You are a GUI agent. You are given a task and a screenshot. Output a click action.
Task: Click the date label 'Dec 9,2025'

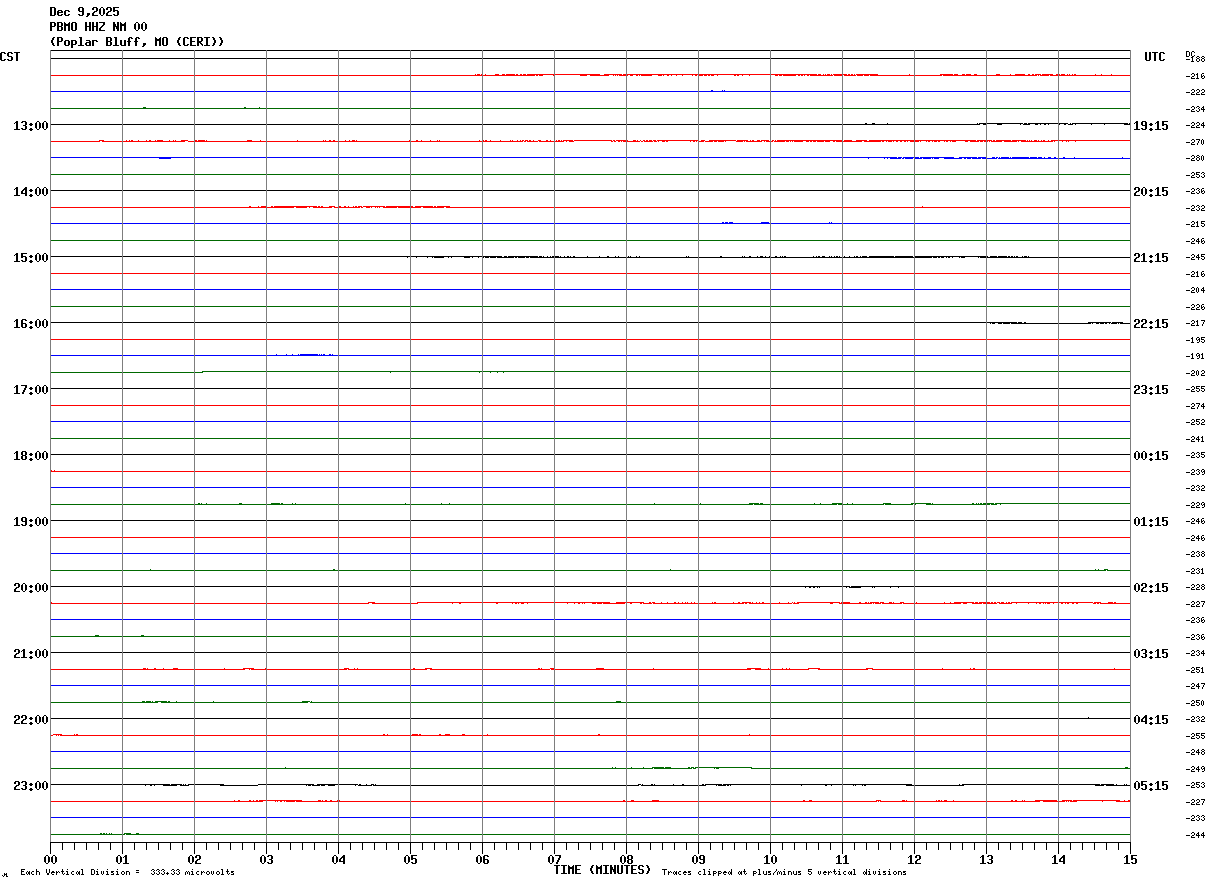(x=84, y=12)
